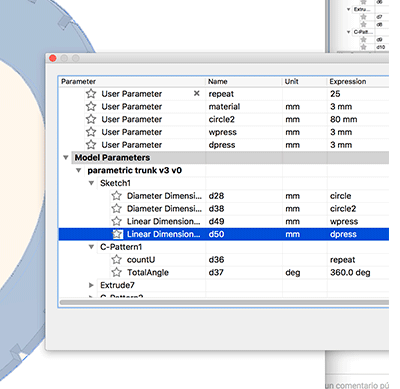Viewport: 400px width, 389px height.
Task: Collapse Extru... node in background panel
Action: pyautogui.click(x=349, y=9)
